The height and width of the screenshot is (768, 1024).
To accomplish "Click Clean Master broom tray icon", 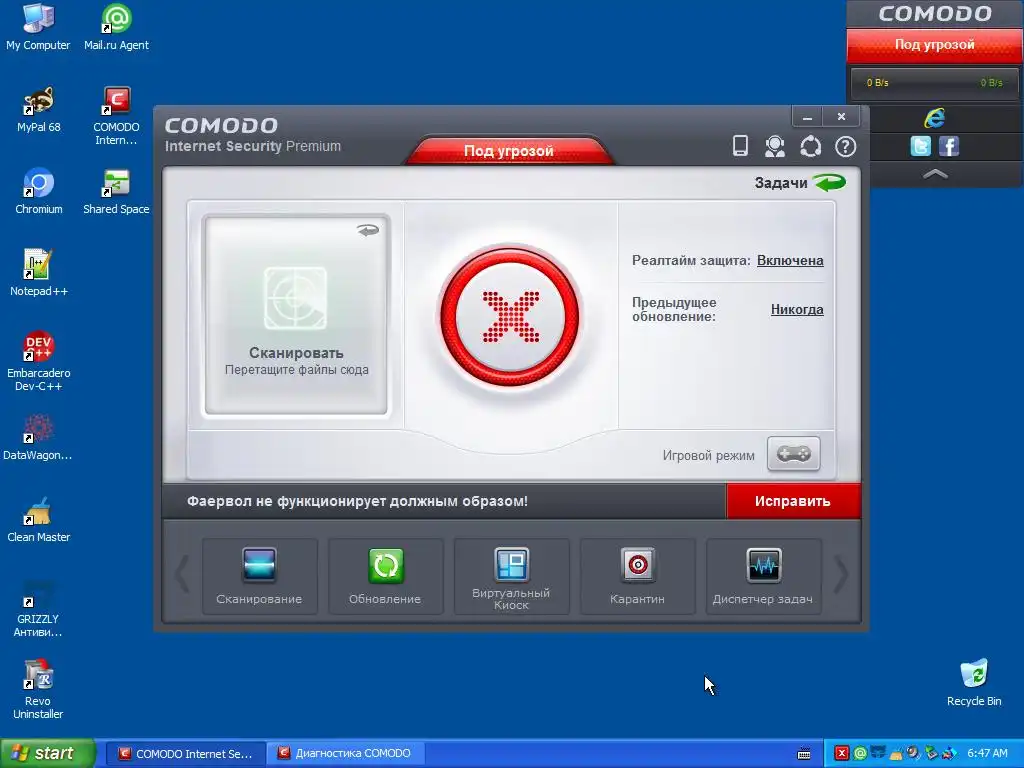I will tap(896, 754).
